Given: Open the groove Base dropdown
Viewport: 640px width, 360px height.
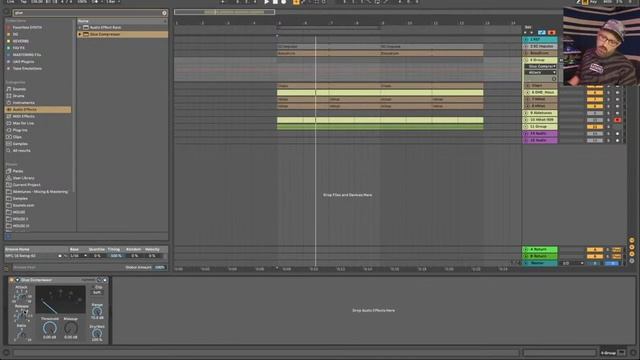Looking at the screenshot, I should click(78, 256).
